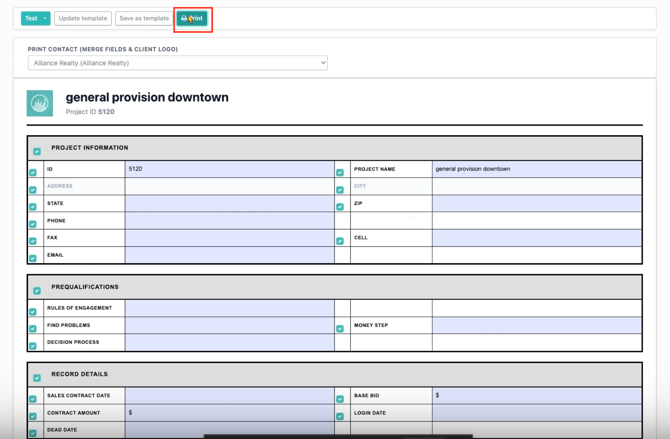Click the Fax value field
This screenshot has height=439, width=670.
(x=230, y=238)
